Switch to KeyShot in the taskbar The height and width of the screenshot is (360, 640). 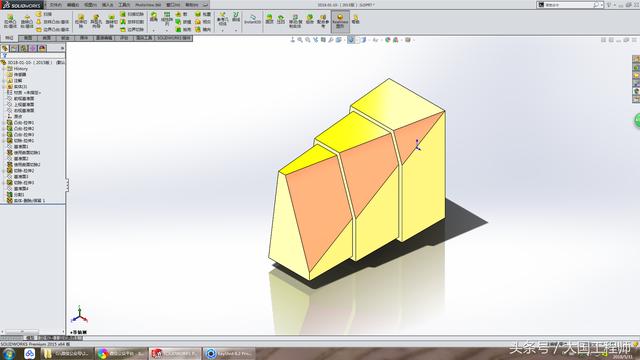(229, 353)
